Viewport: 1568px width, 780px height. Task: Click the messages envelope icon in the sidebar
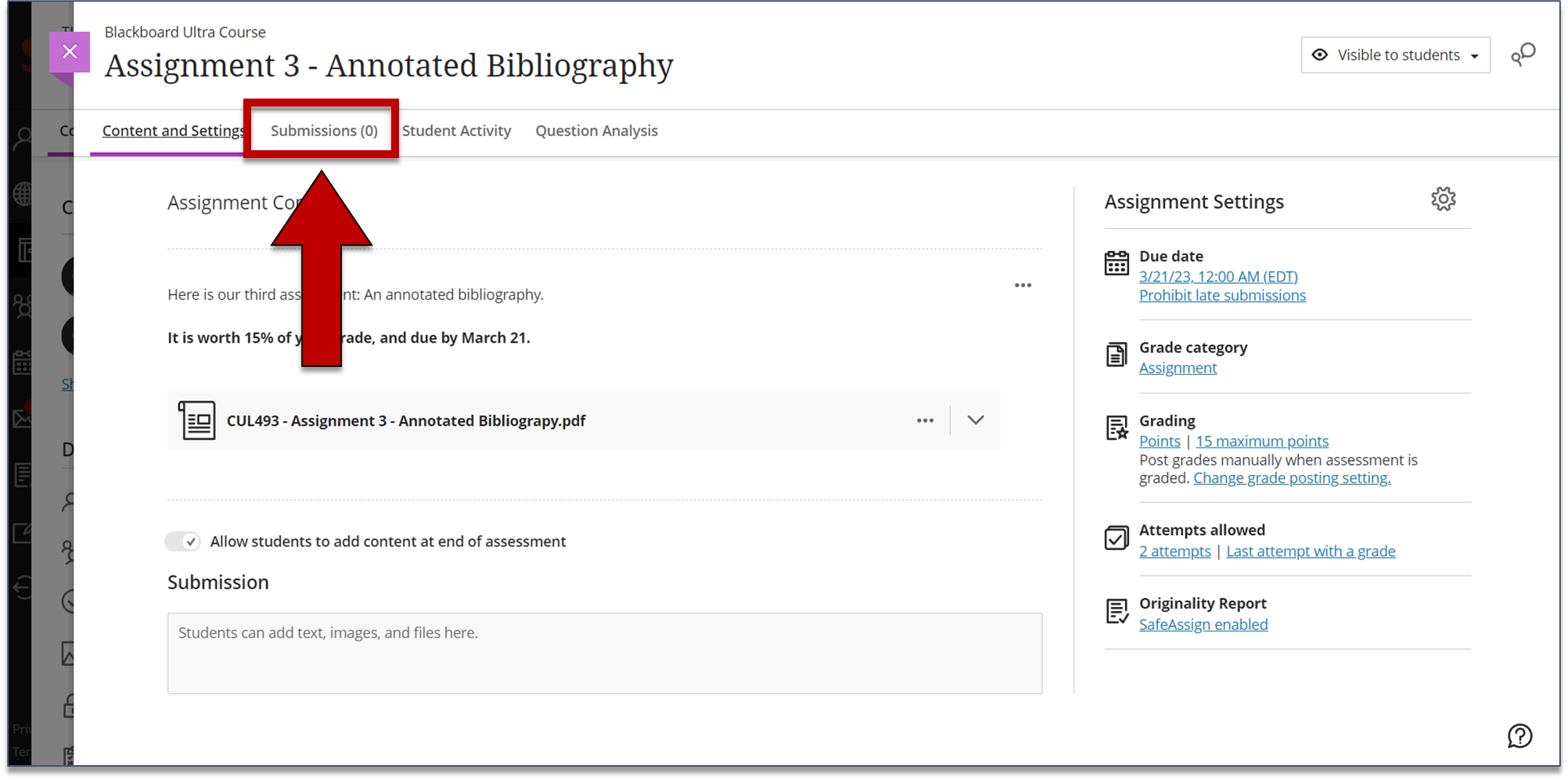click(x=23, y=417)
